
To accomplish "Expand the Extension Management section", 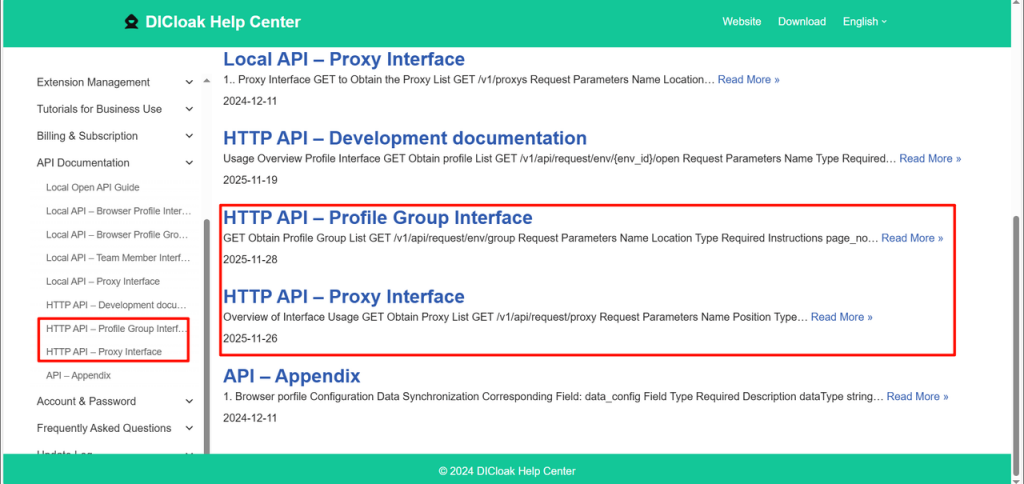I will [190, 83].
